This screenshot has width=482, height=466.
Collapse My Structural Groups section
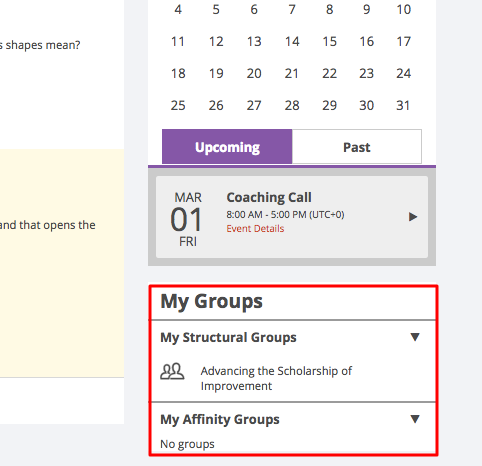[x=415, y=337]
